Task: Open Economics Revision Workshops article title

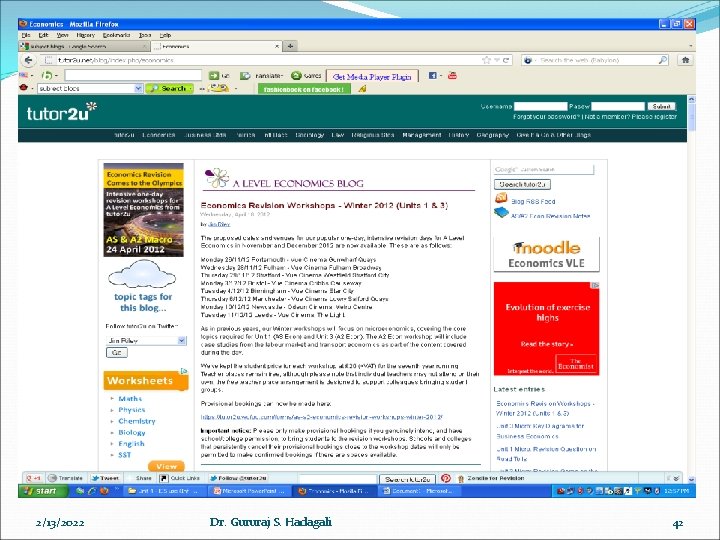Action: (x=324, y=205)
